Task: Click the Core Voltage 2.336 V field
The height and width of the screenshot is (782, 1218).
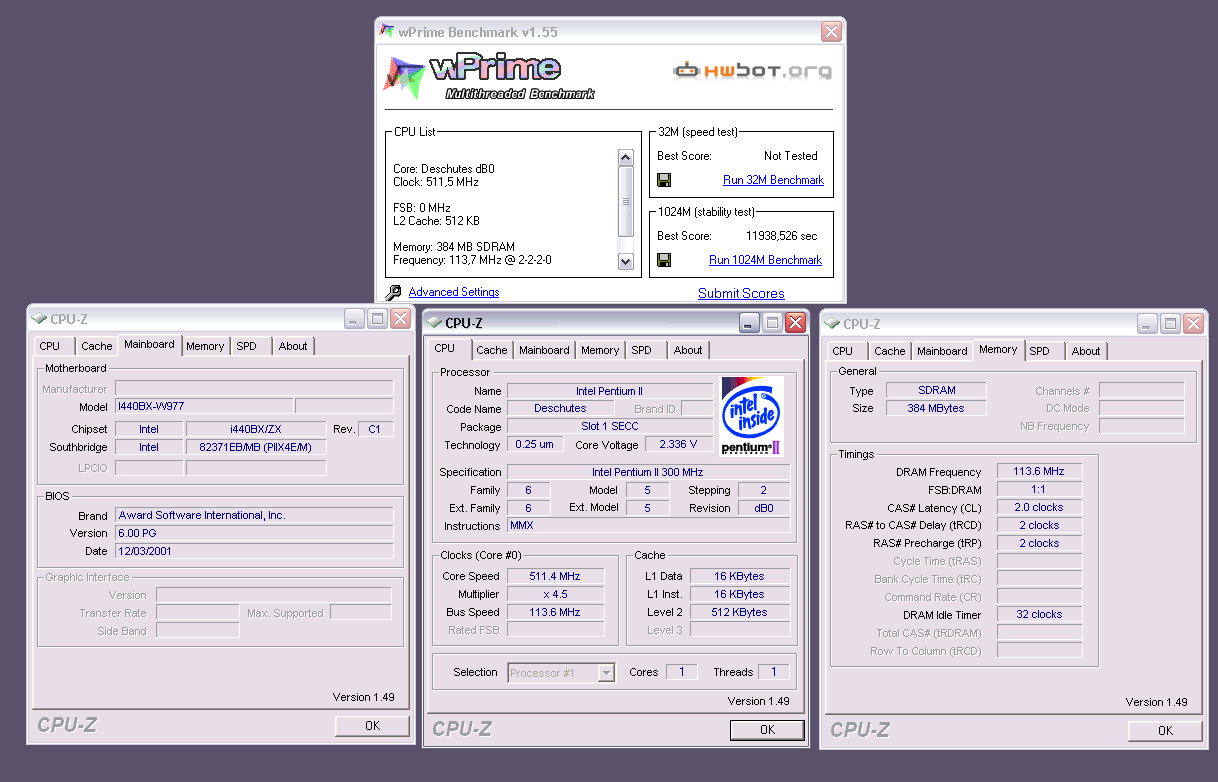Action: coord(679,444)
